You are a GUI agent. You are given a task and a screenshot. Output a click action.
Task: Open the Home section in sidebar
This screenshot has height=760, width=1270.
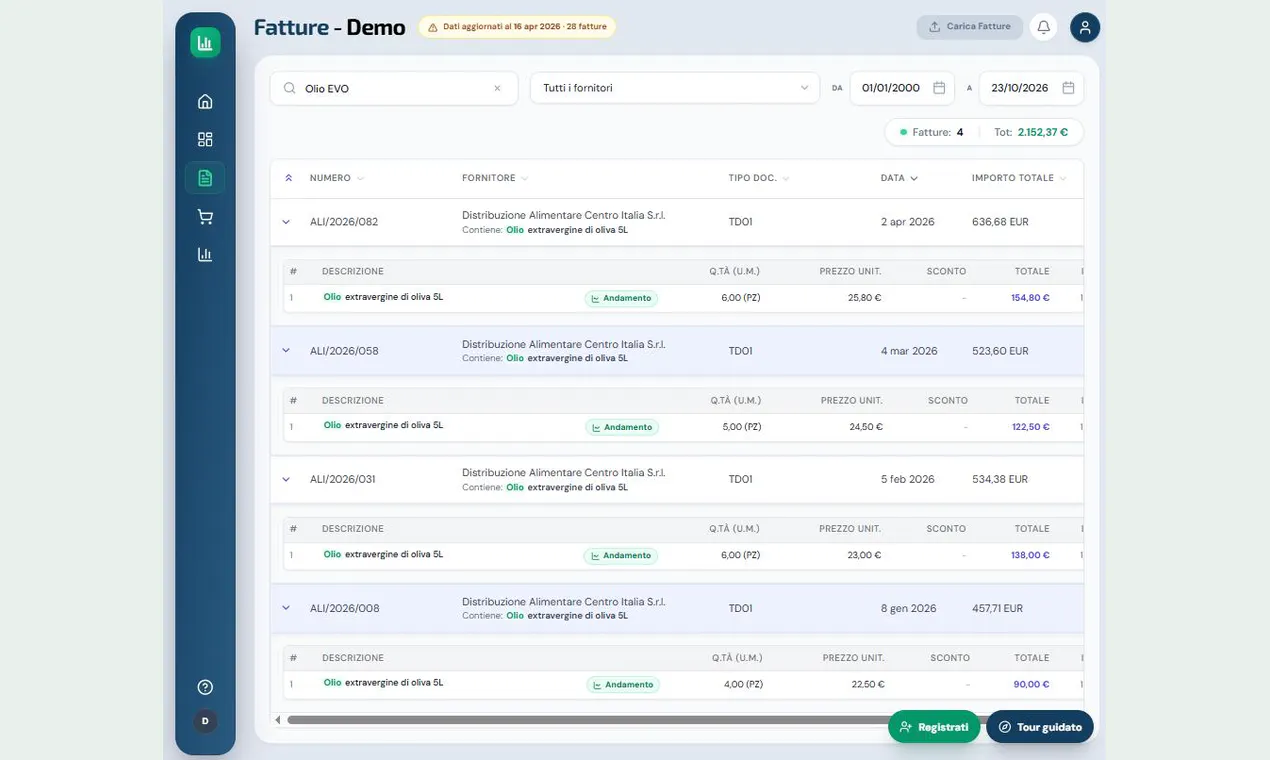(205, 101)
